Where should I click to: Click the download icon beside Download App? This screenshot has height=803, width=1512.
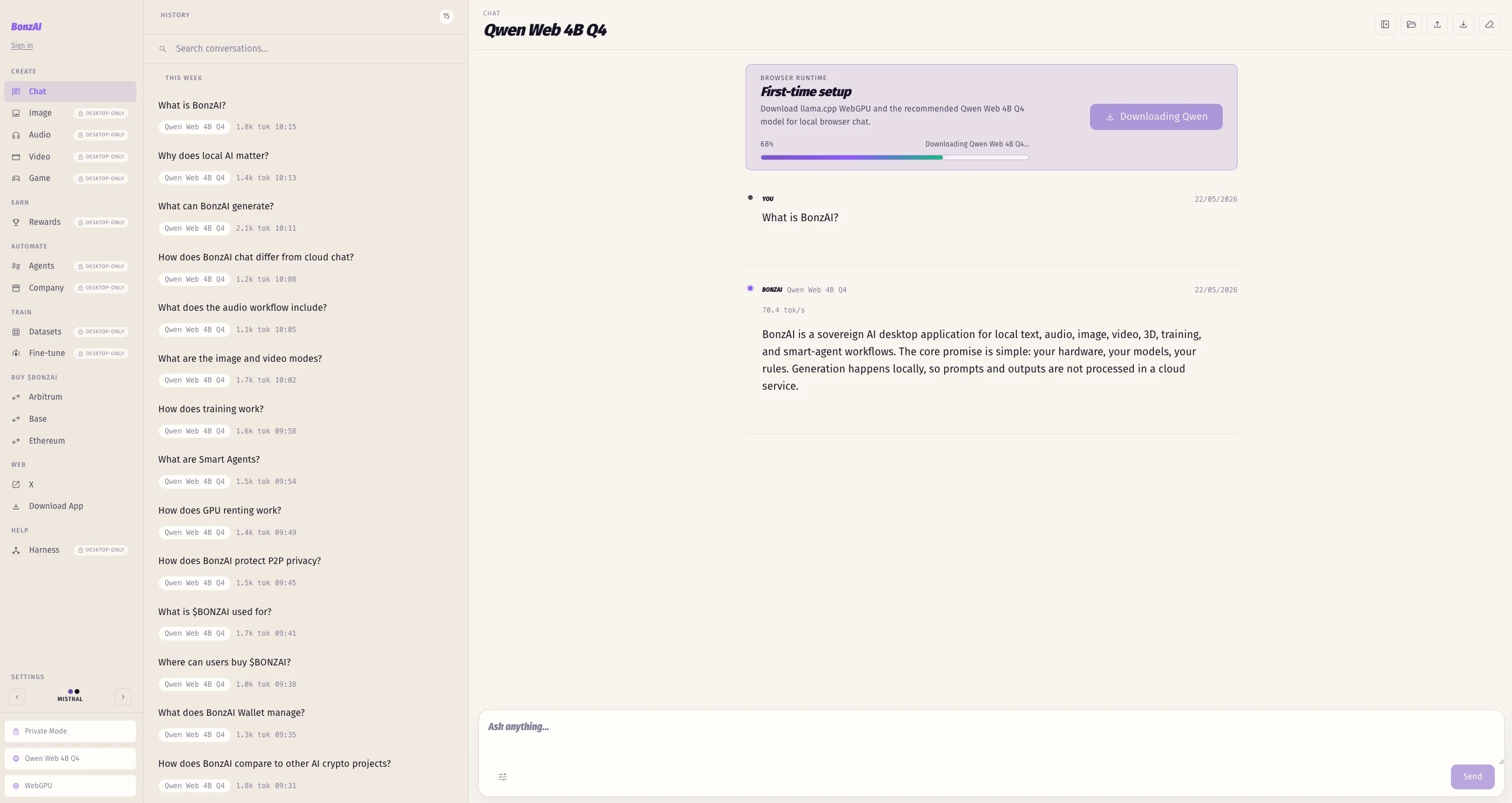tap(16, 506)
